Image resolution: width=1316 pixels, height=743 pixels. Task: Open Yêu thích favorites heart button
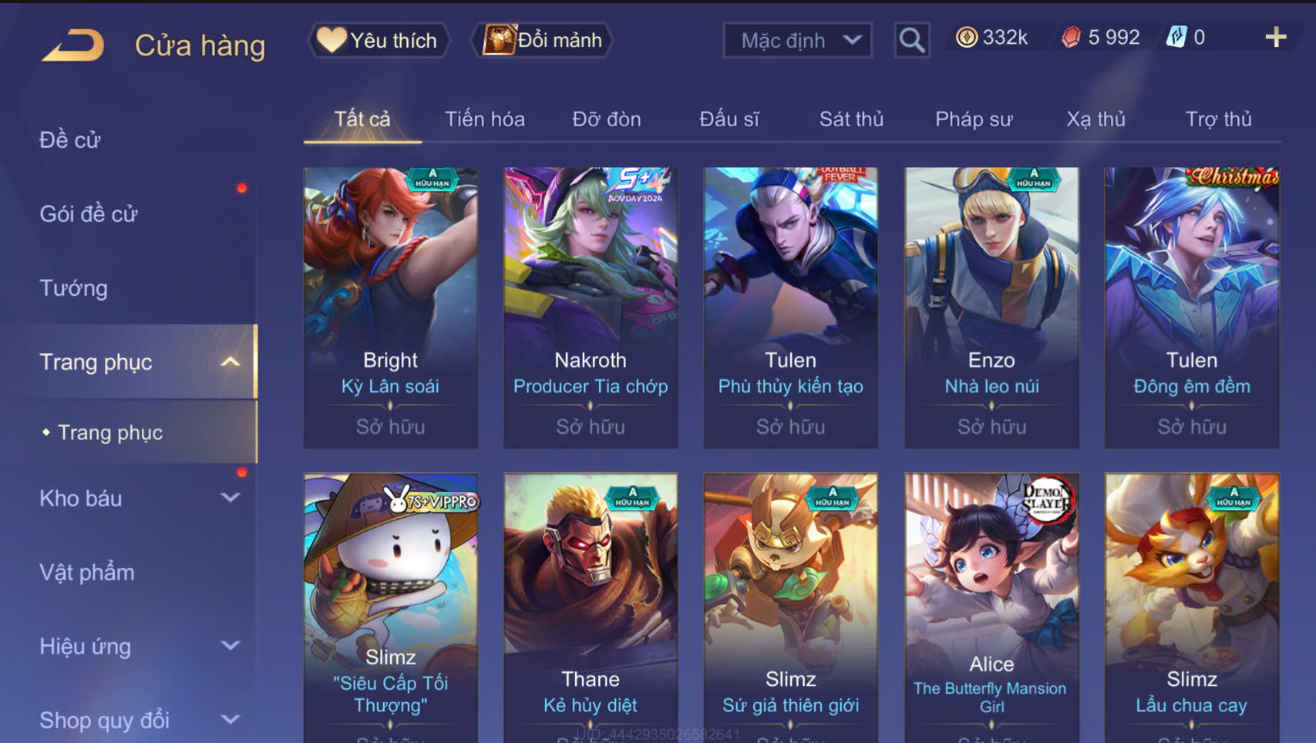[x=377, y=40]
